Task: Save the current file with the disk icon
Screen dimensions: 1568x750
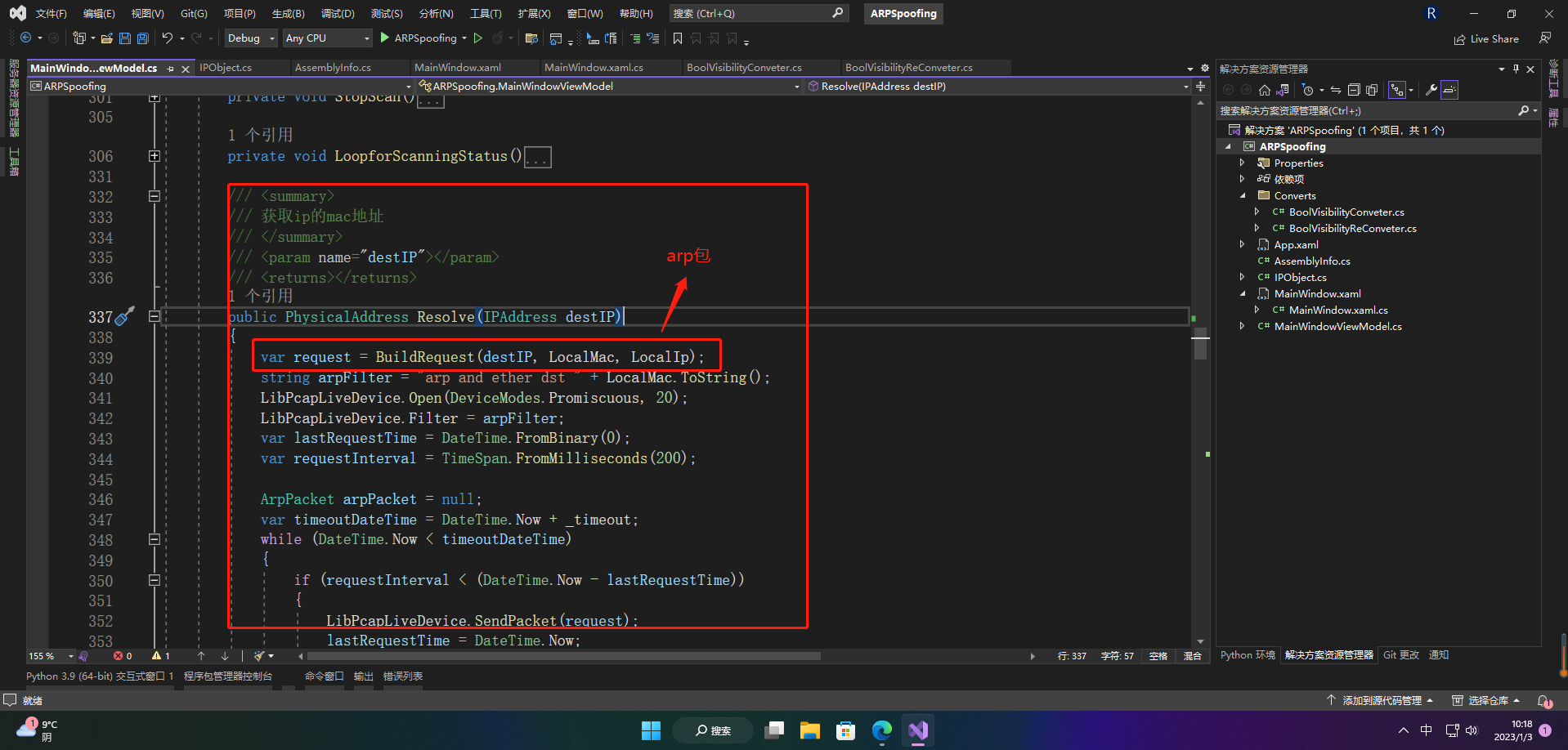Action: point(125,38)
